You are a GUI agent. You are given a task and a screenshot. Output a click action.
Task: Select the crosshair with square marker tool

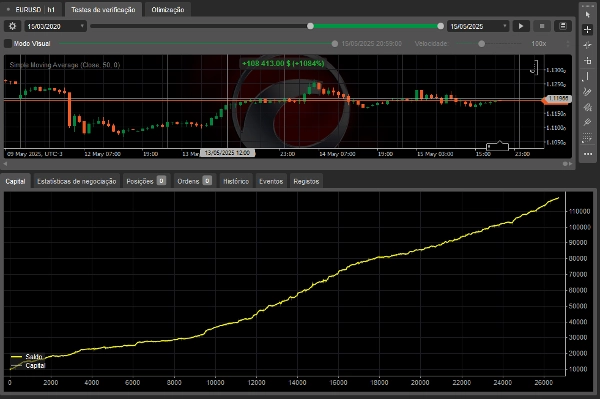[x=587, y=60]
